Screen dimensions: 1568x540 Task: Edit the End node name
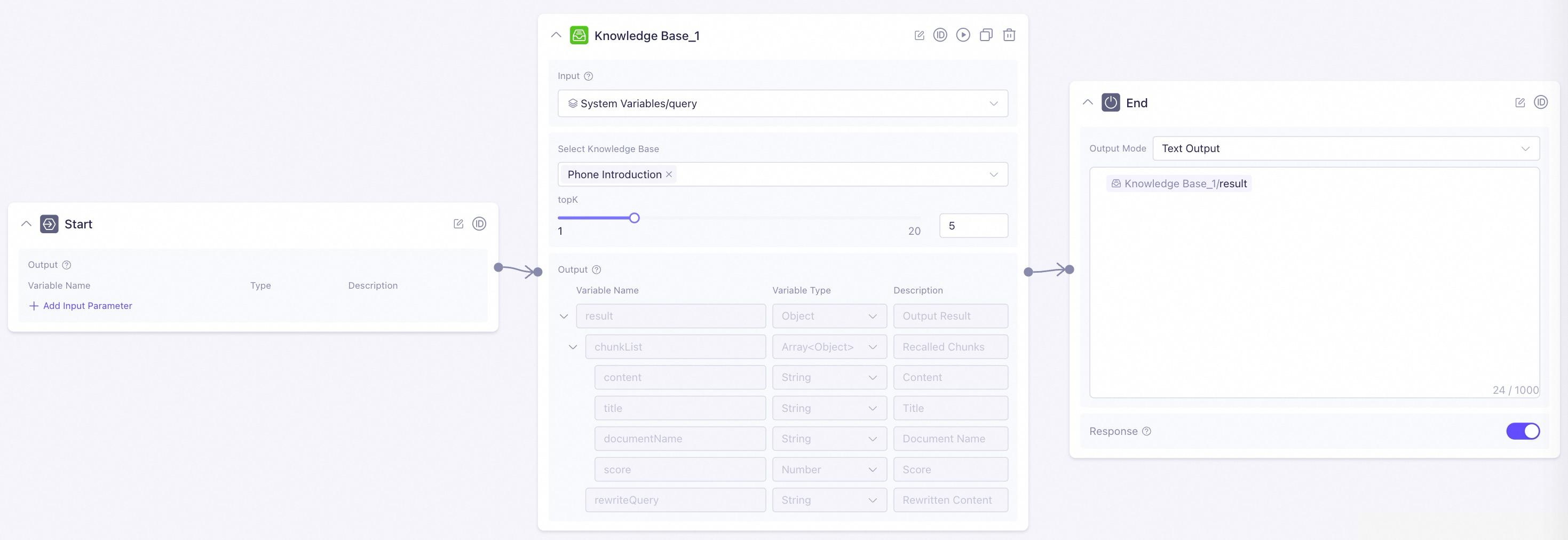point(1520,102)
